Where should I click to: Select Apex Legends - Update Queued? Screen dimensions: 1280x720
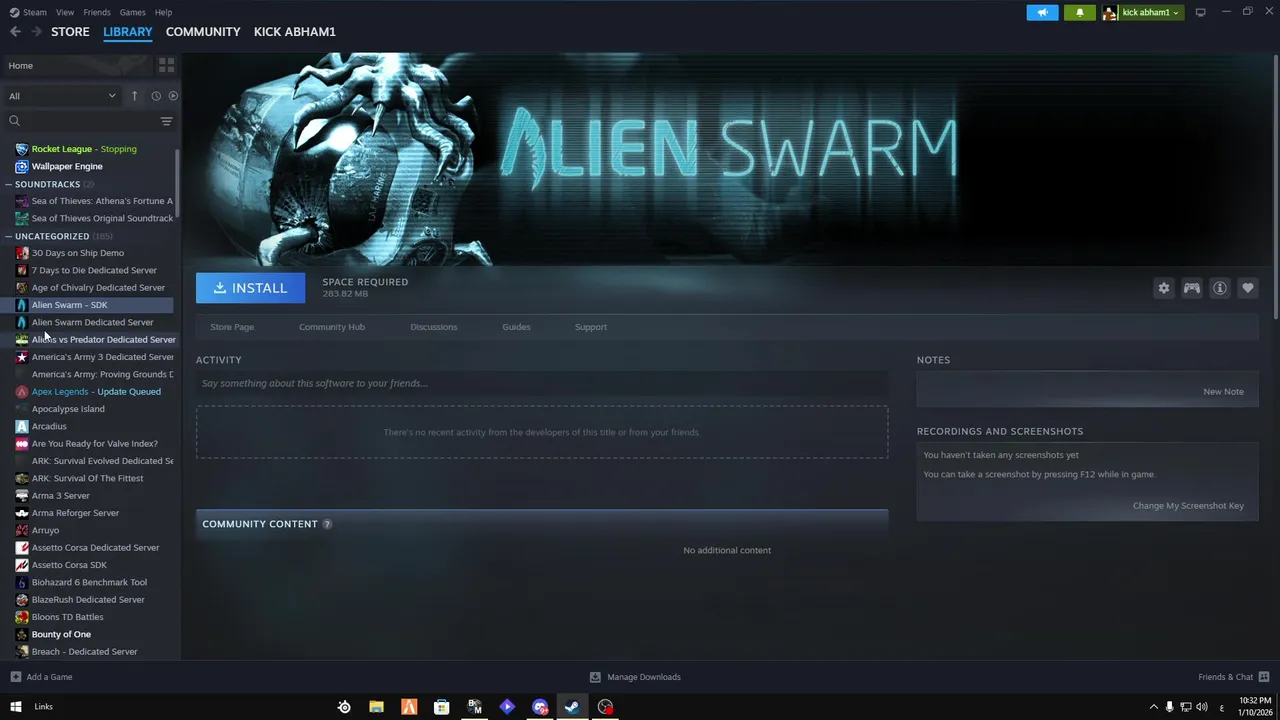coord(96,392)
